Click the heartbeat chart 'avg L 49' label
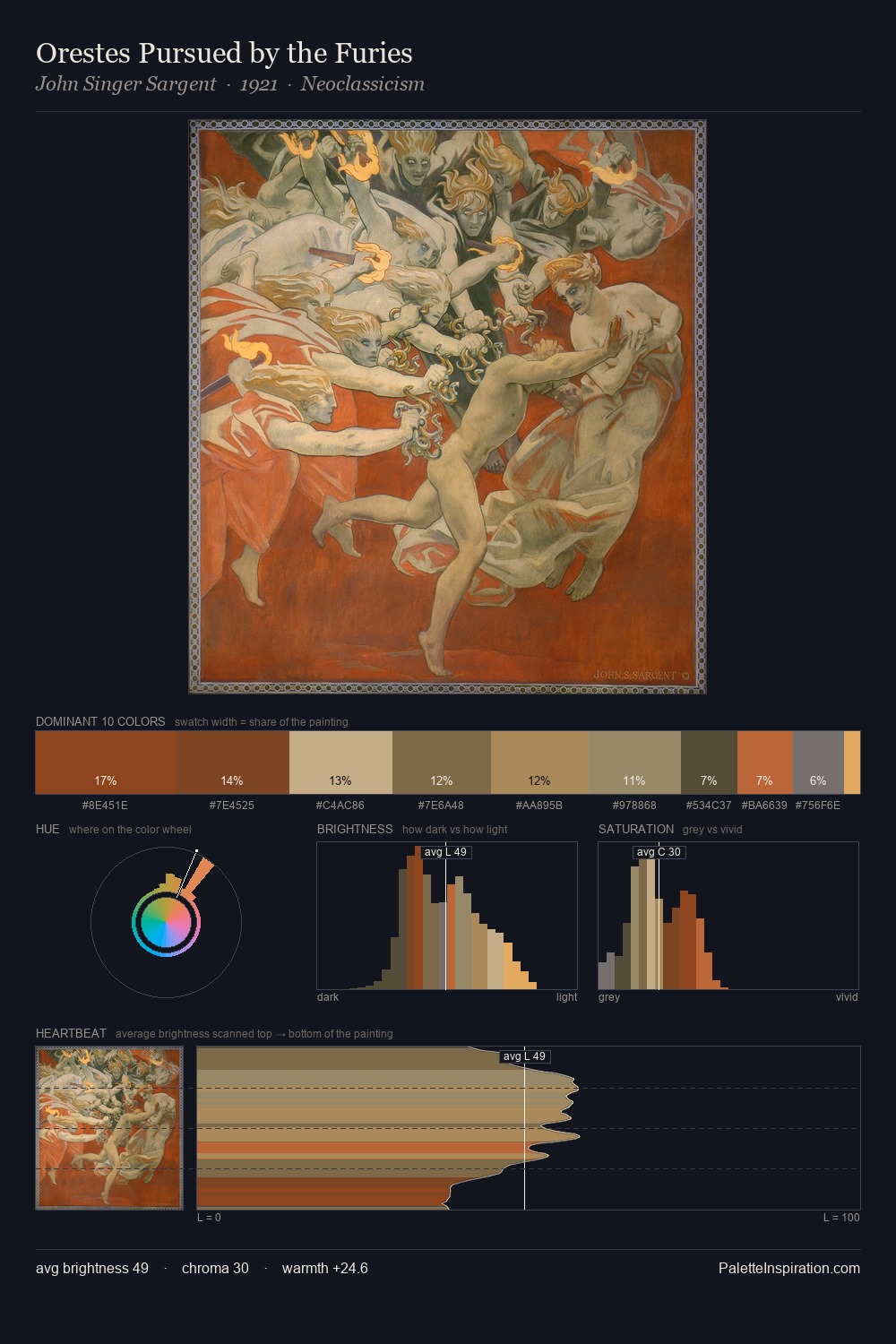 524,1056
